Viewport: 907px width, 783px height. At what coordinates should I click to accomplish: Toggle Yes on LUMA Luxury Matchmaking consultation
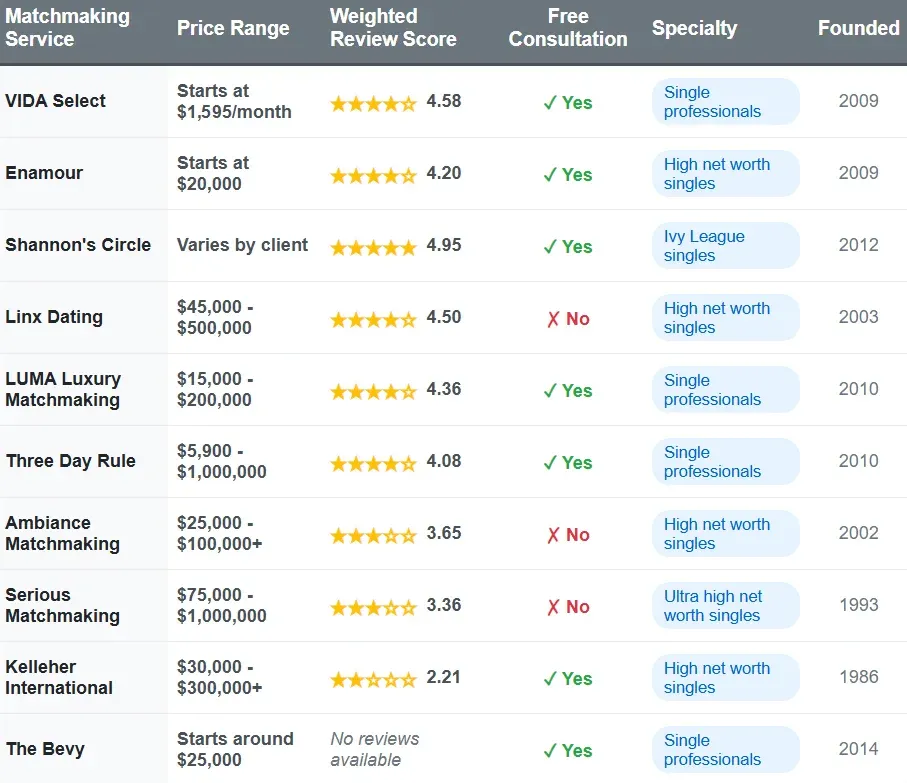point(567,389)
